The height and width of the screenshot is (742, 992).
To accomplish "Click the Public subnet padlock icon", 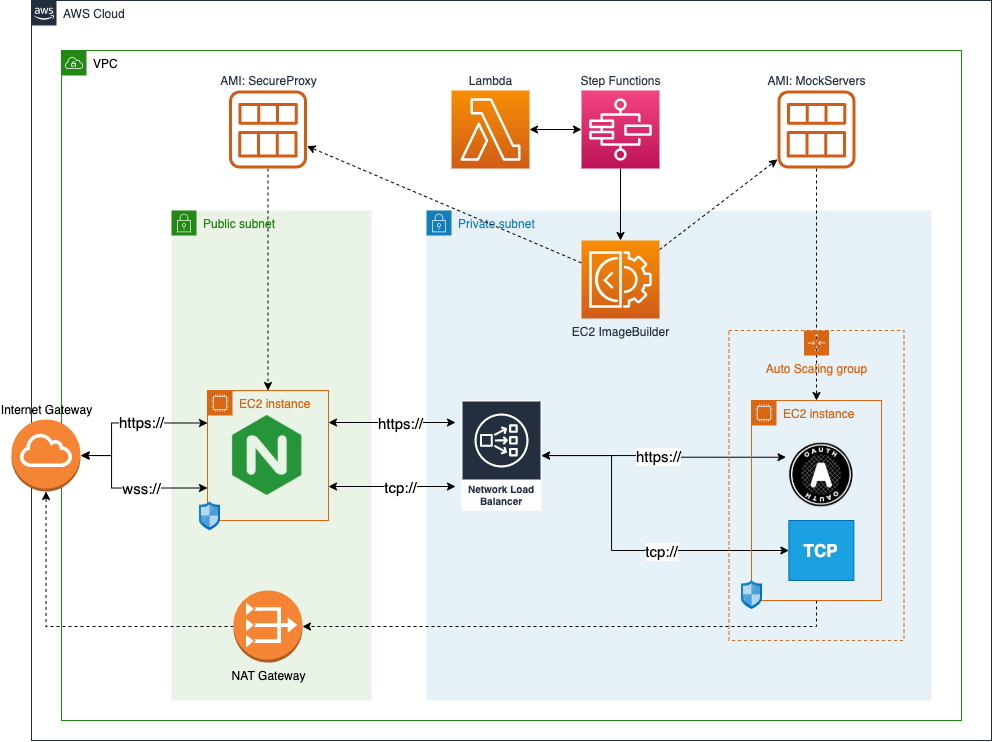I will (x=184, y=223).
